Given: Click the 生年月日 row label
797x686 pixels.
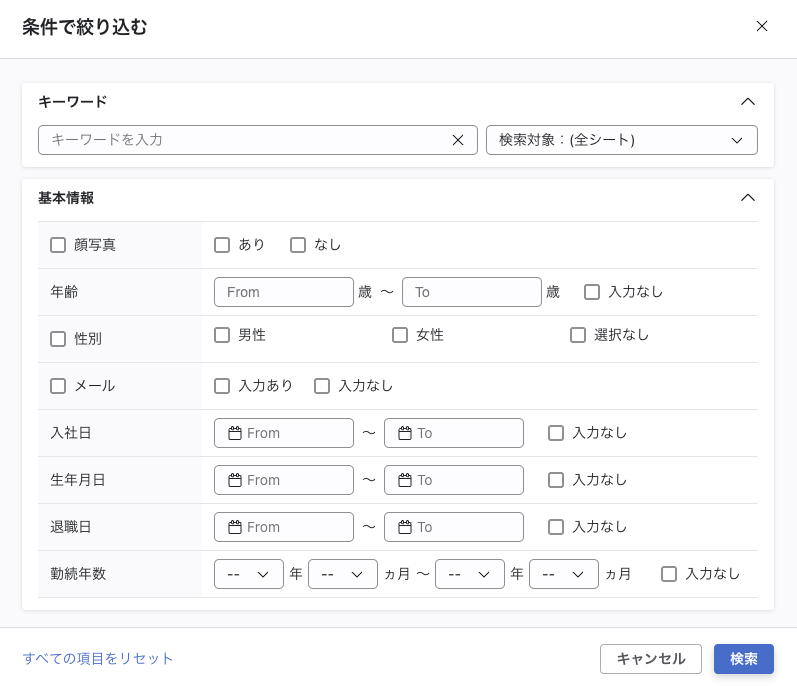Looking at the screenshot, I should tap(78, 480).
